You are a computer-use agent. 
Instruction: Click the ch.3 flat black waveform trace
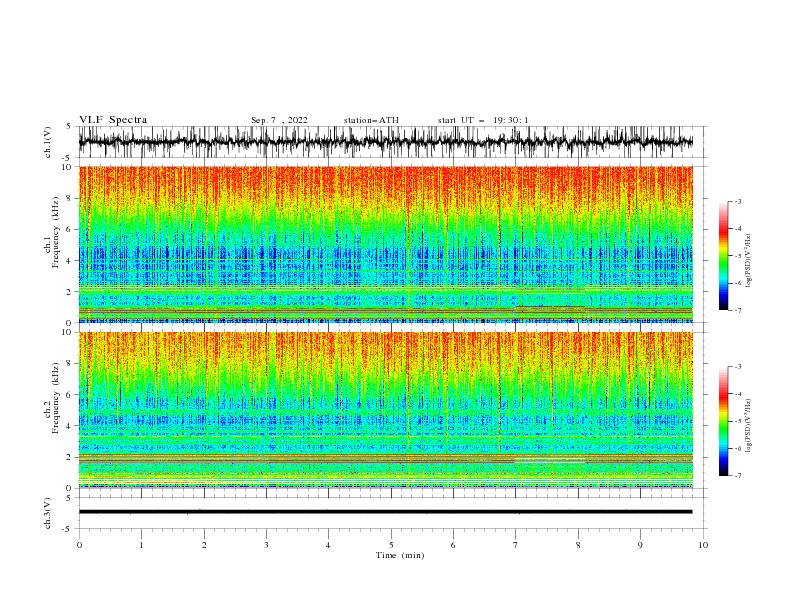tap(385, 512)
